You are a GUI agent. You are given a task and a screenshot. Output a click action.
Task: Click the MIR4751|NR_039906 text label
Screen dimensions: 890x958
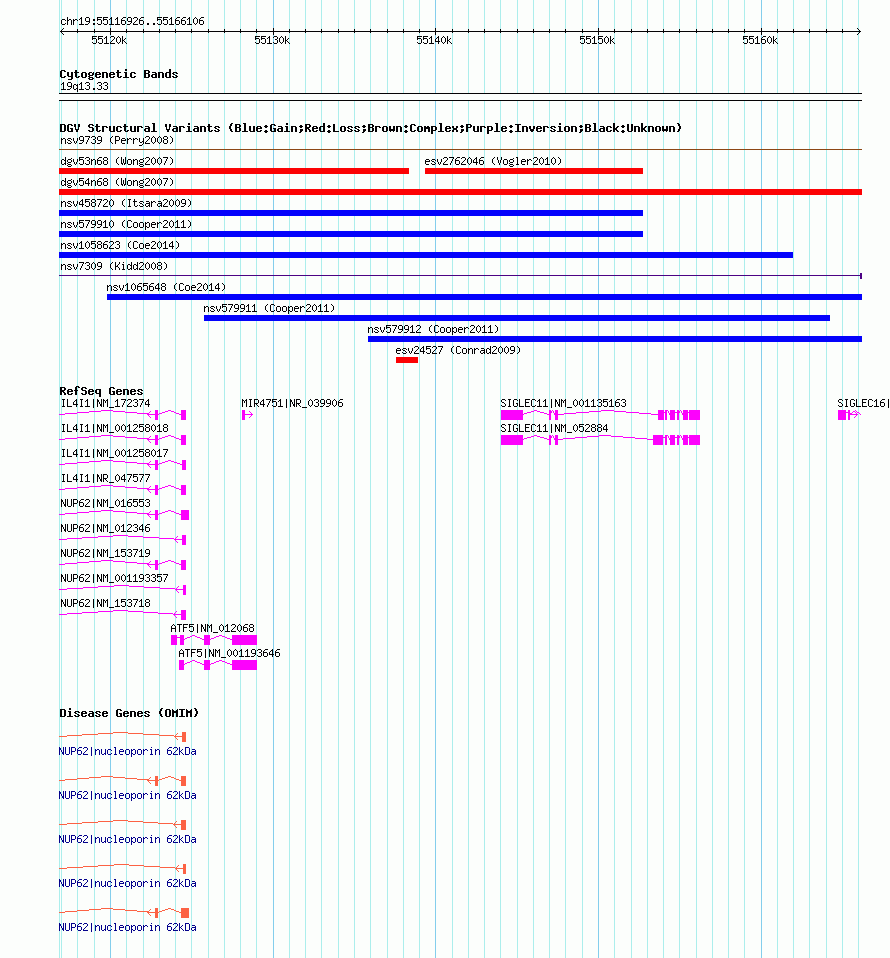[x=293, y=403]
